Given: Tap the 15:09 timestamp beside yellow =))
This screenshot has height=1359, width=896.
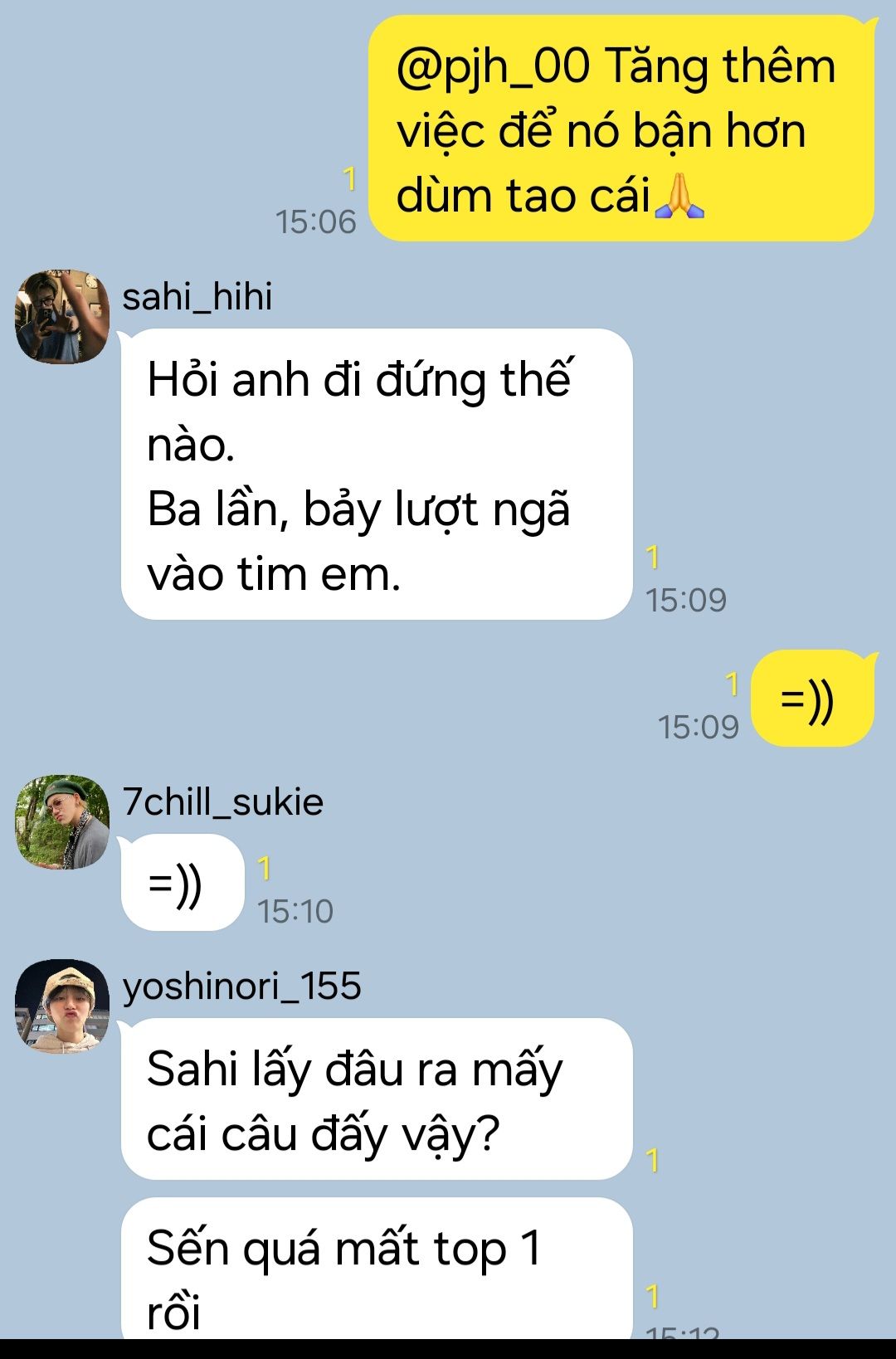Looking at the screenshot, I should coord(698,727).
